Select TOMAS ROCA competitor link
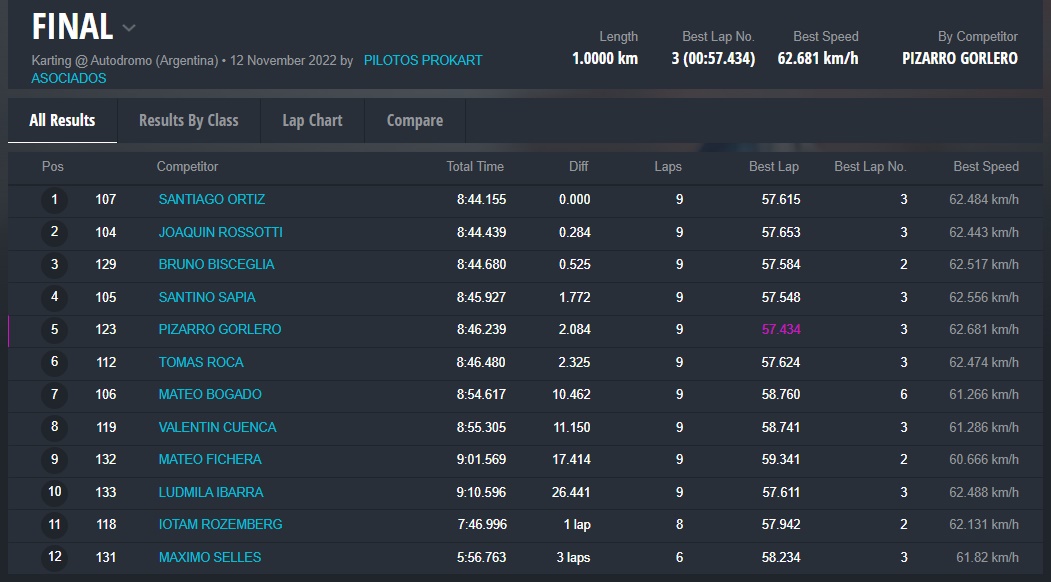1051x582 pixels. tap(201, 362)
